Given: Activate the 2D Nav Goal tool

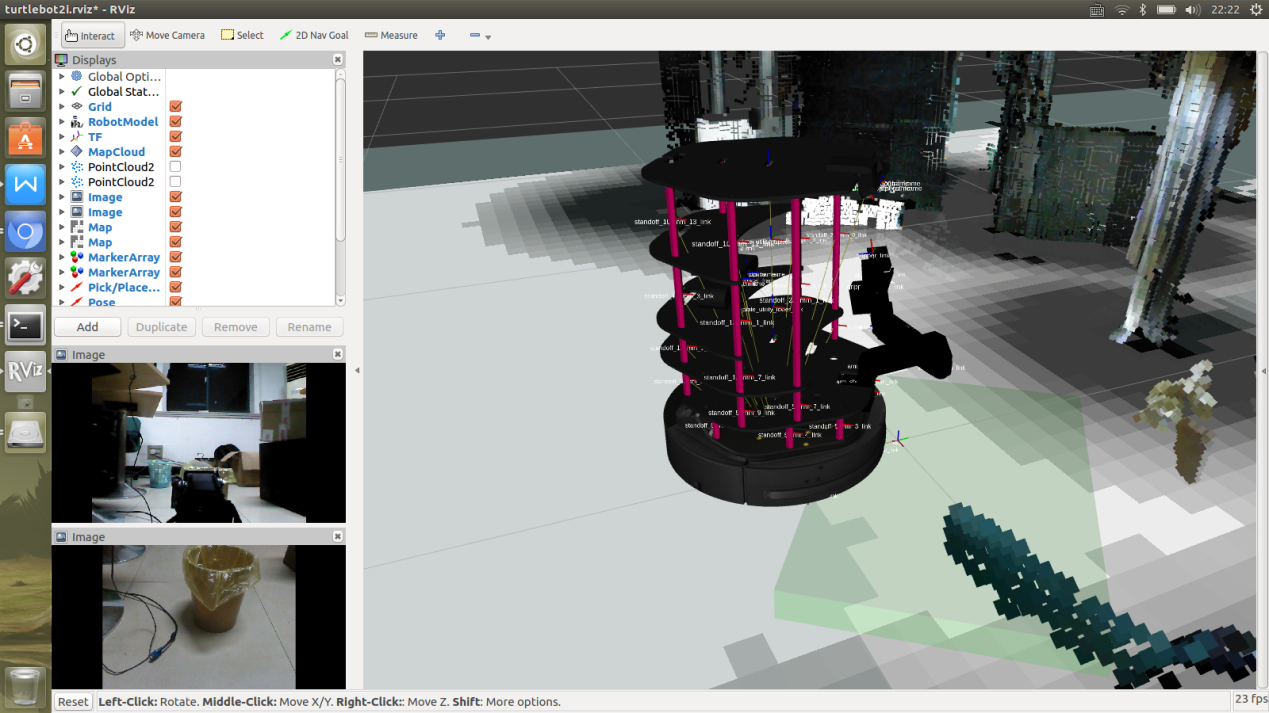Looking at the screenshot, I should [314, 35].
